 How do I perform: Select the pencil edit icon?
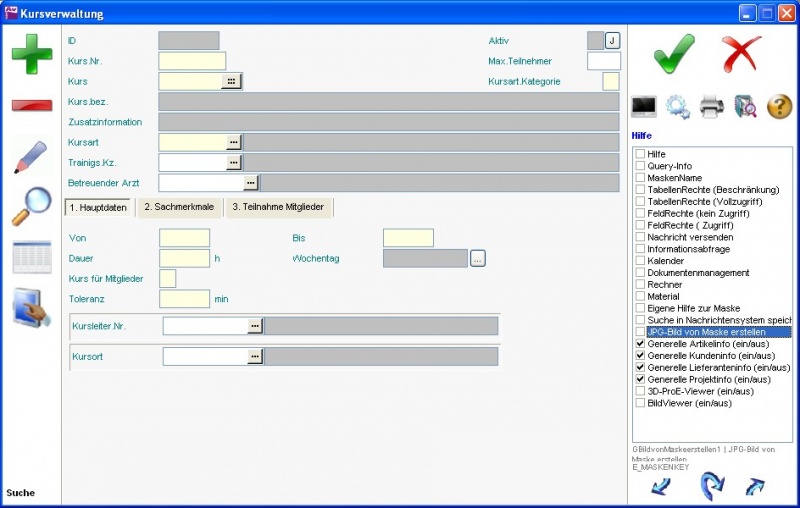pyautogui.click(x=32, y=158)
